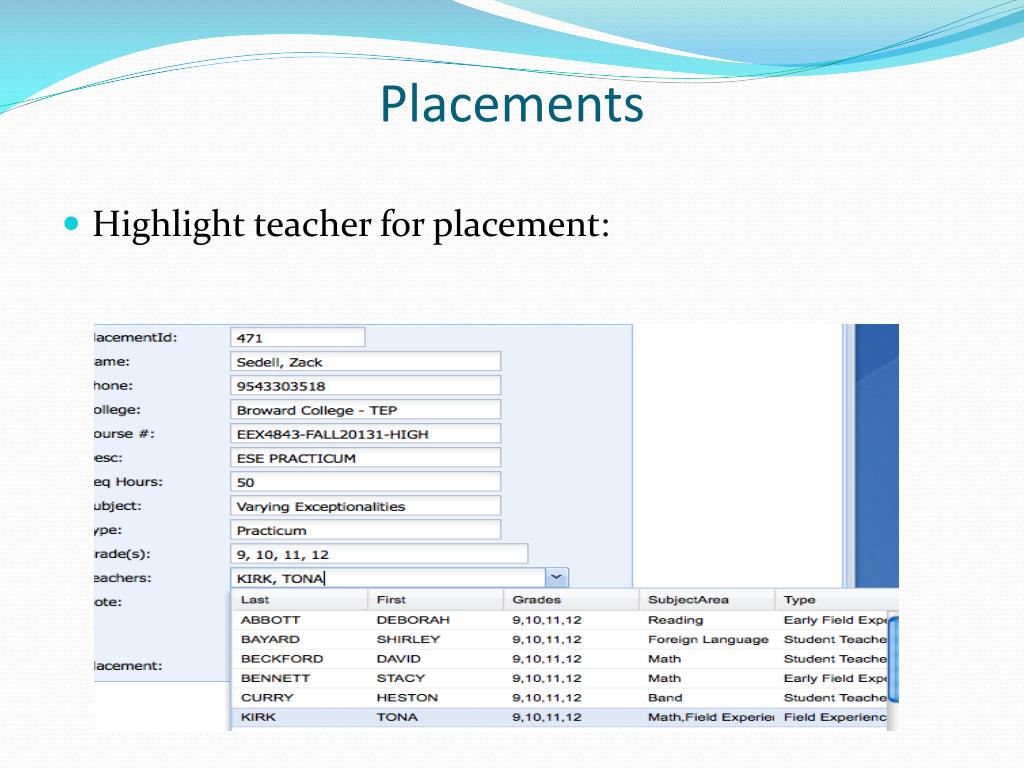
Task: Open the Teachers combo box dropdown arrow
Action: (x=556, y=577)
